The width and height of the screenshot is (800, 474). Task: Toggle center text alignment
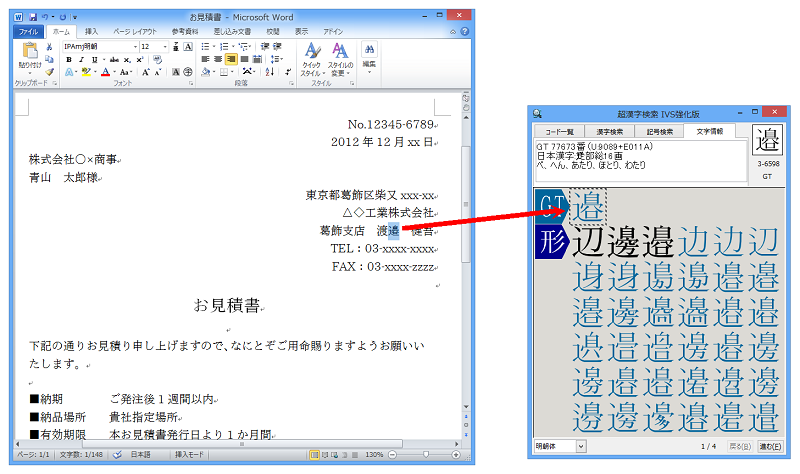217,59
